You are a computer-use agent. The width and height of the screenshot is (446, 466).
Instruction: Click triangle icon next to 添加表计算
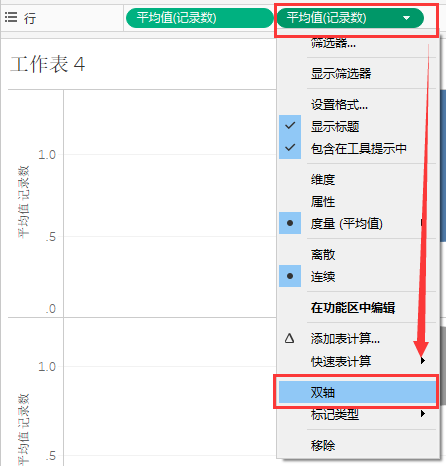click(x=289, y=339)
